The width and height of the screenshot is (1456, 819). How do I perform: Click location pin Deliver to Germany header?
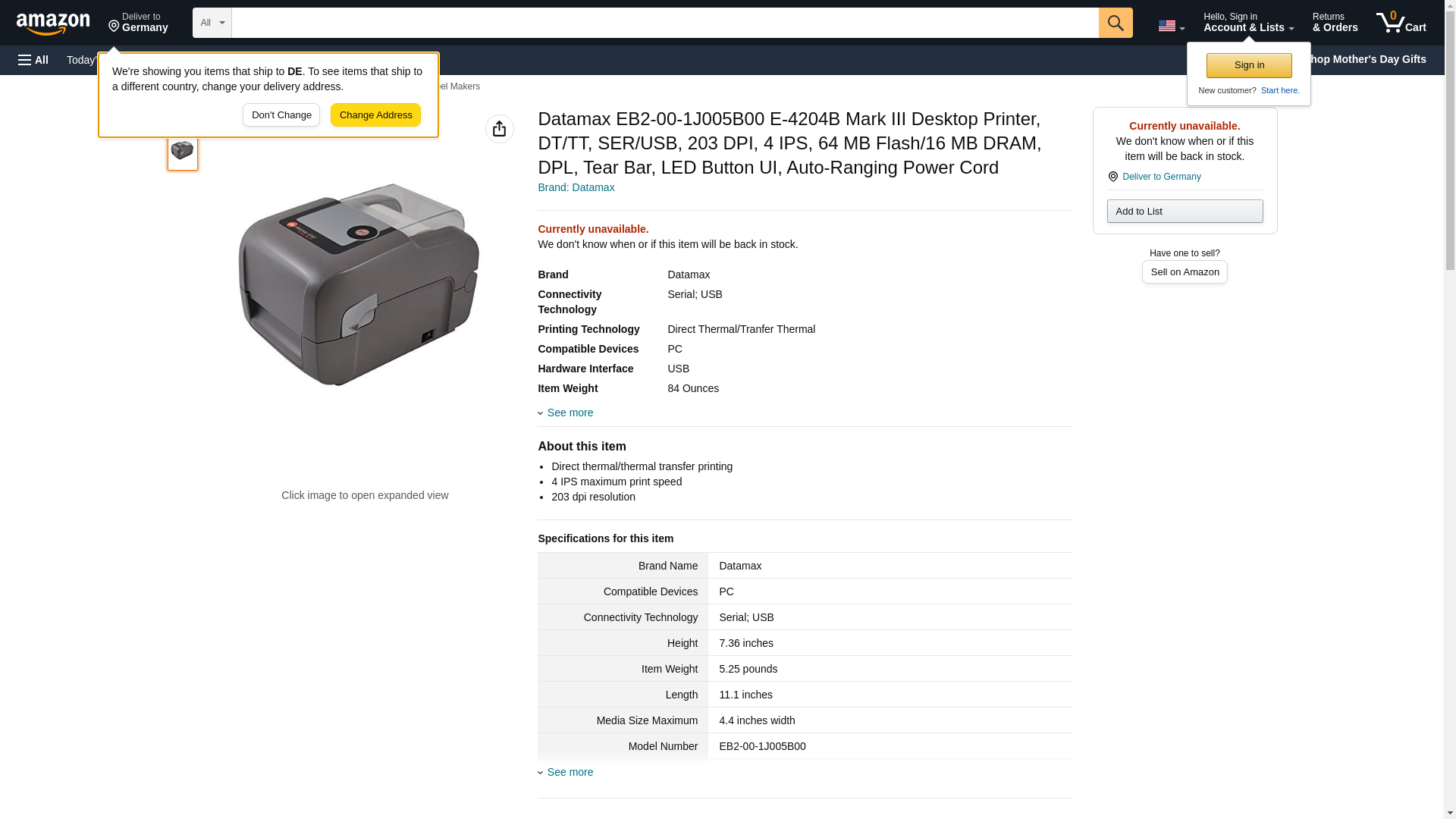click(138, 23)
